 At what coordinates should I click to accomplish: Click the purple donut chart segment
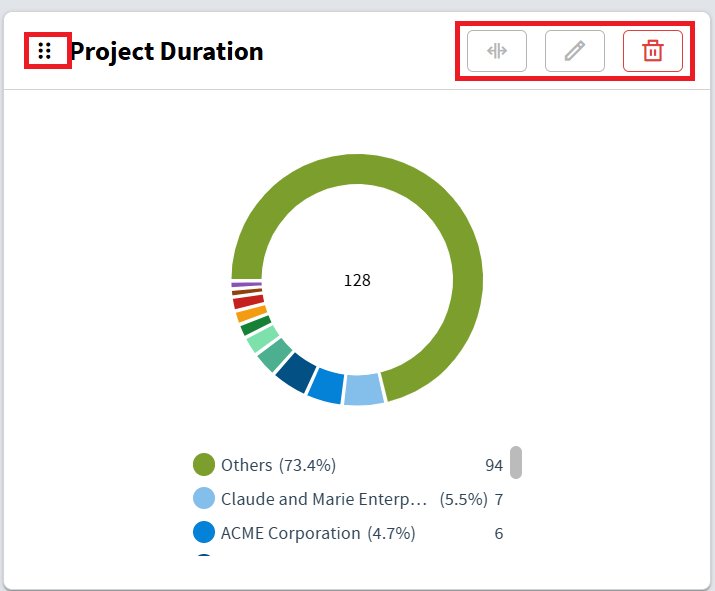click(246, 284)
